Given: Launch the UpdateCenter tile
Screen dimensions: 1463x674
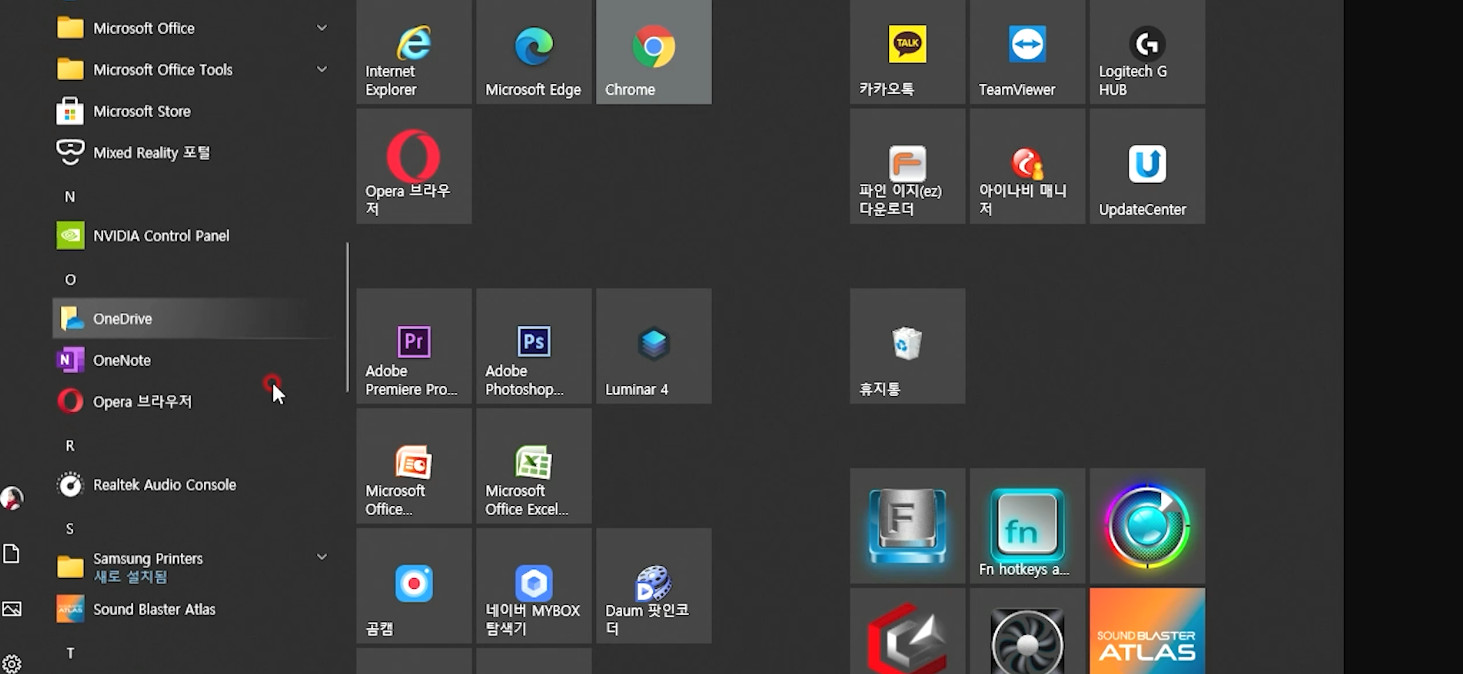Looking at the screenshot, I should 1148,166.
